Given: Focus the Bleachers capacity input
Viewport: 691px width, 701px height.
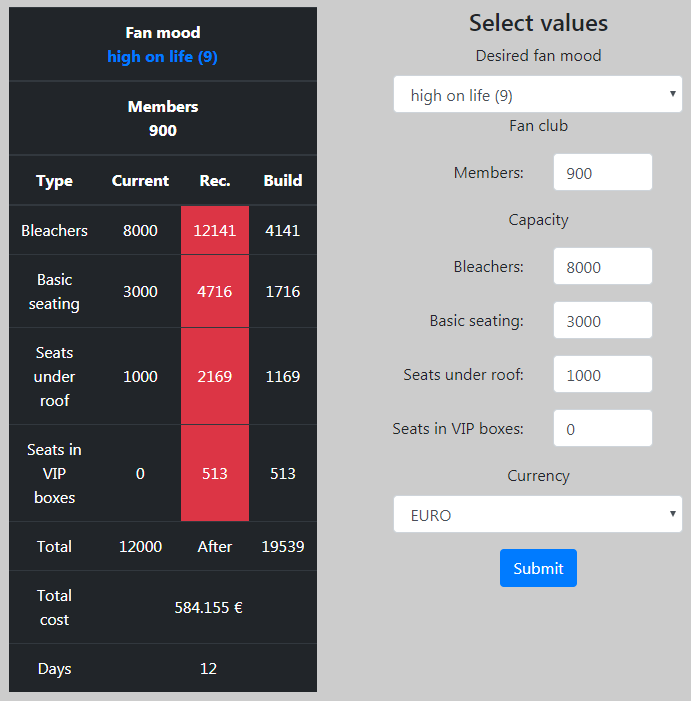Looking at the screenshot, I should [x=603, y=266].
